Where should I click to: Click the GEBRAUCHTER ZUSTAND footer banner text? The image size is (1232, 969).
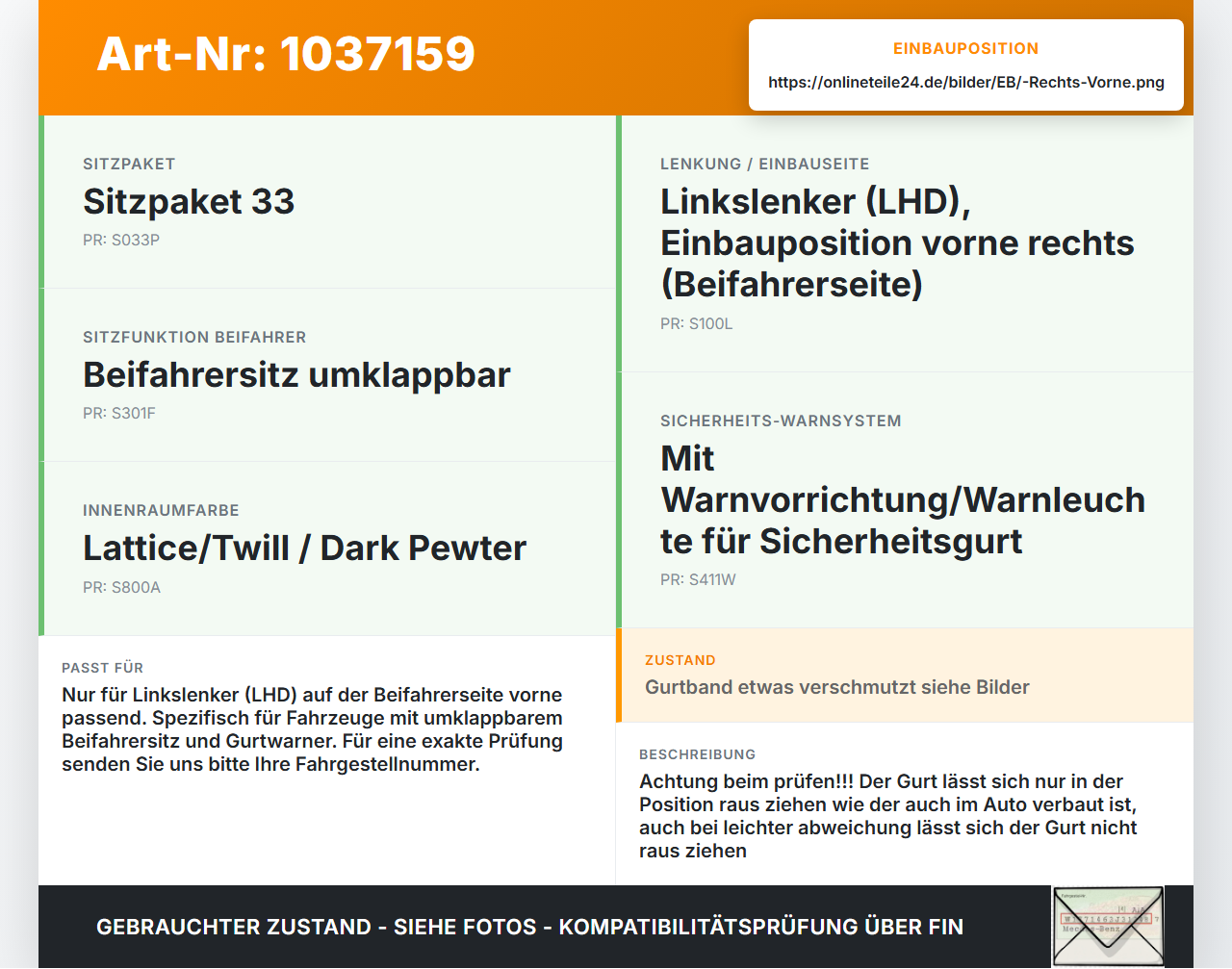[529, 927]
